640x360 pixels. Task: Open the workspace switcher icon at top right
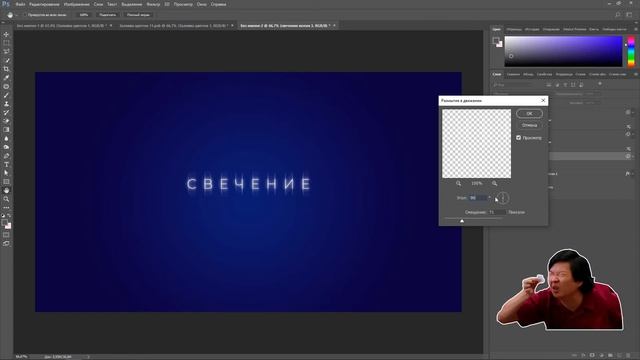629,15
